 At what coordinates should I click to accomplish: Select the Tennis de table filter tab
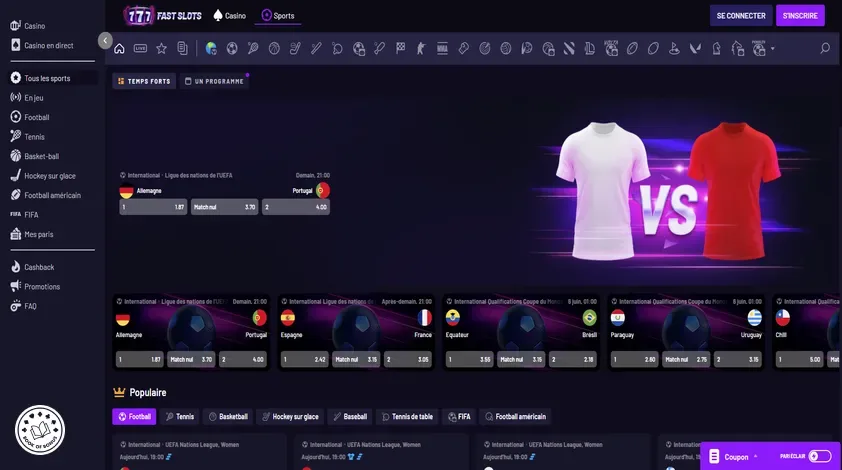coord(407,416)
